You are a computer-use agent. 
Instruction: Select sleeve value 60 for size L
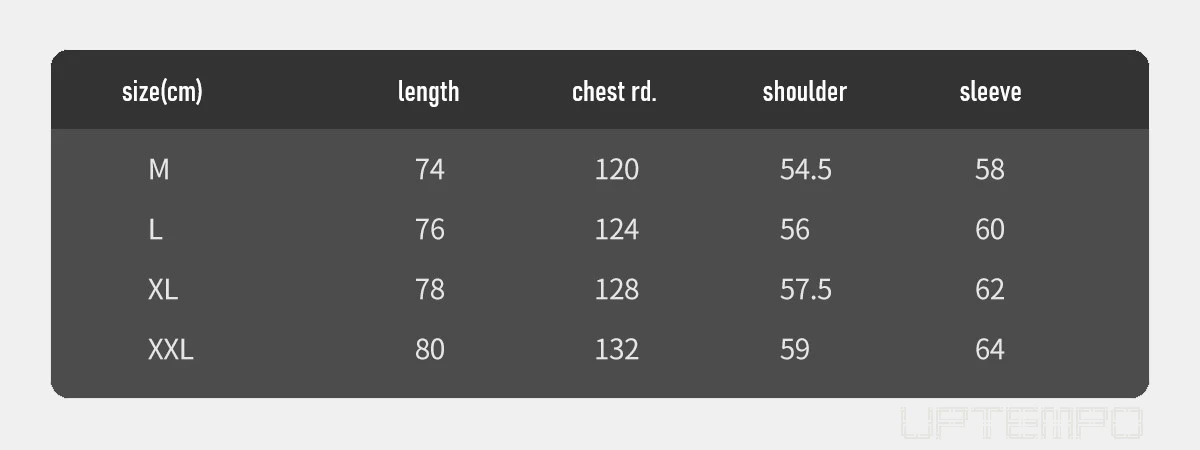click(x=990, y=230)
